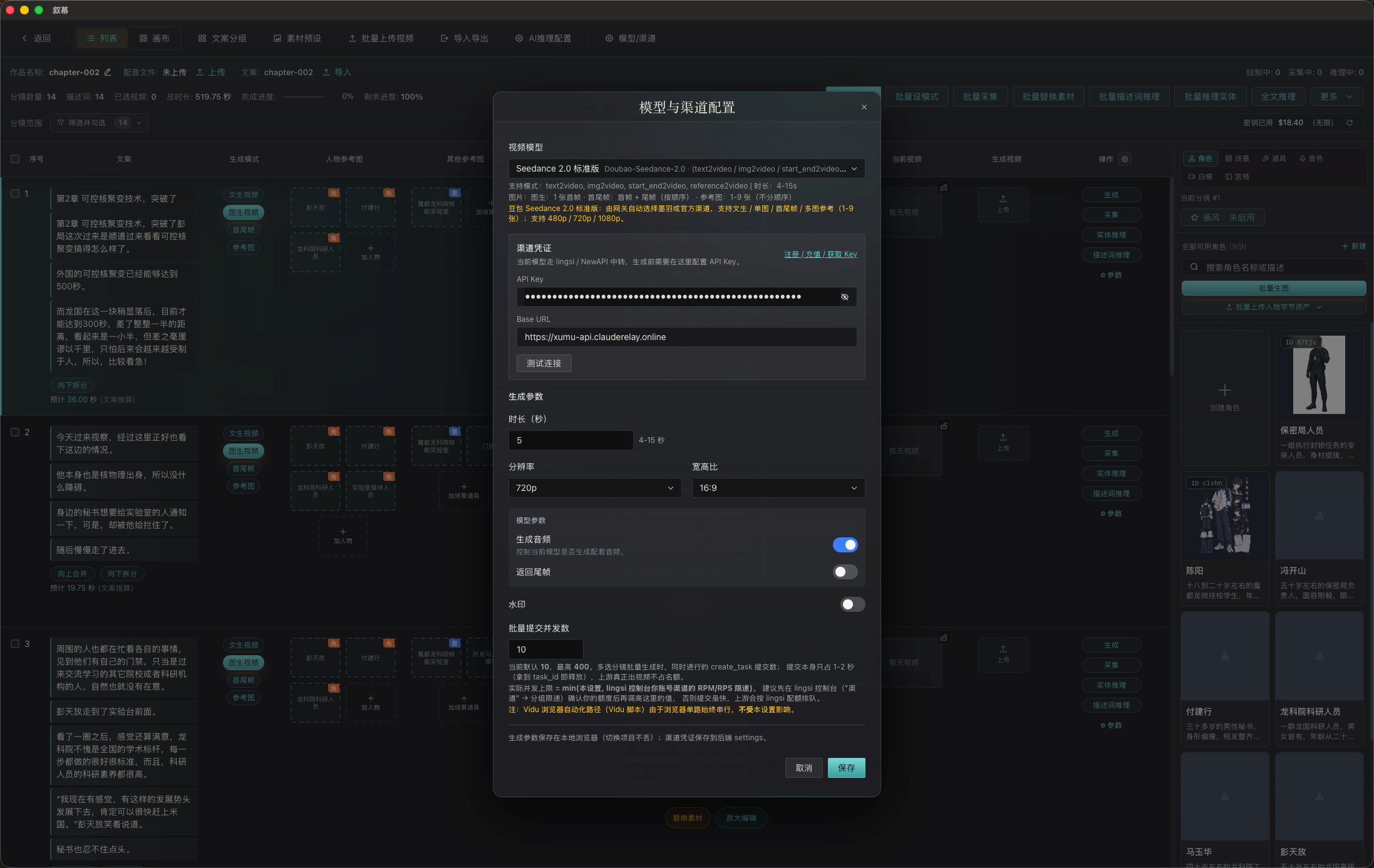Open the 宽高比 16:9 dropdown
1374x868 pixels.
click(778, 488)
